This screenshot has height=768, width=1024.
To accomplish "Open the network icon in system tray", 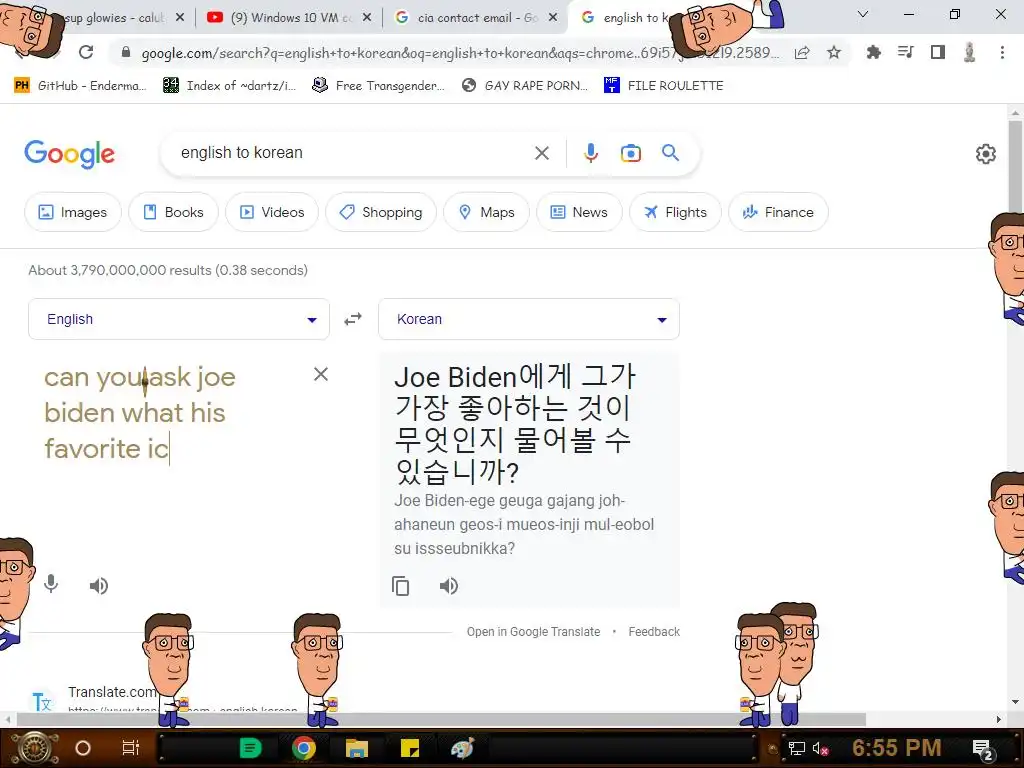I will pyautogui.click(x=797, y=749).
